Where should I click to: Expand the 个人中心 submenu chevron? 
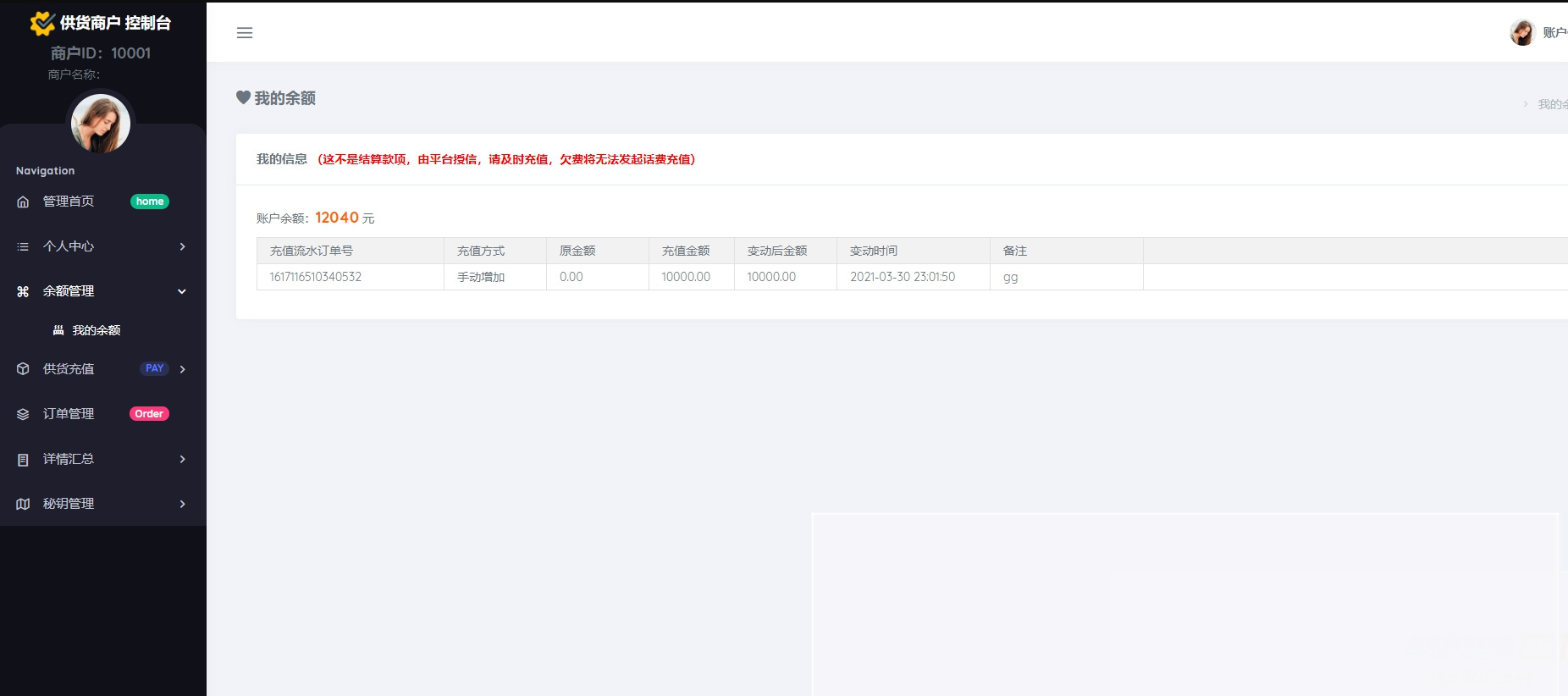tap(182, 246)
